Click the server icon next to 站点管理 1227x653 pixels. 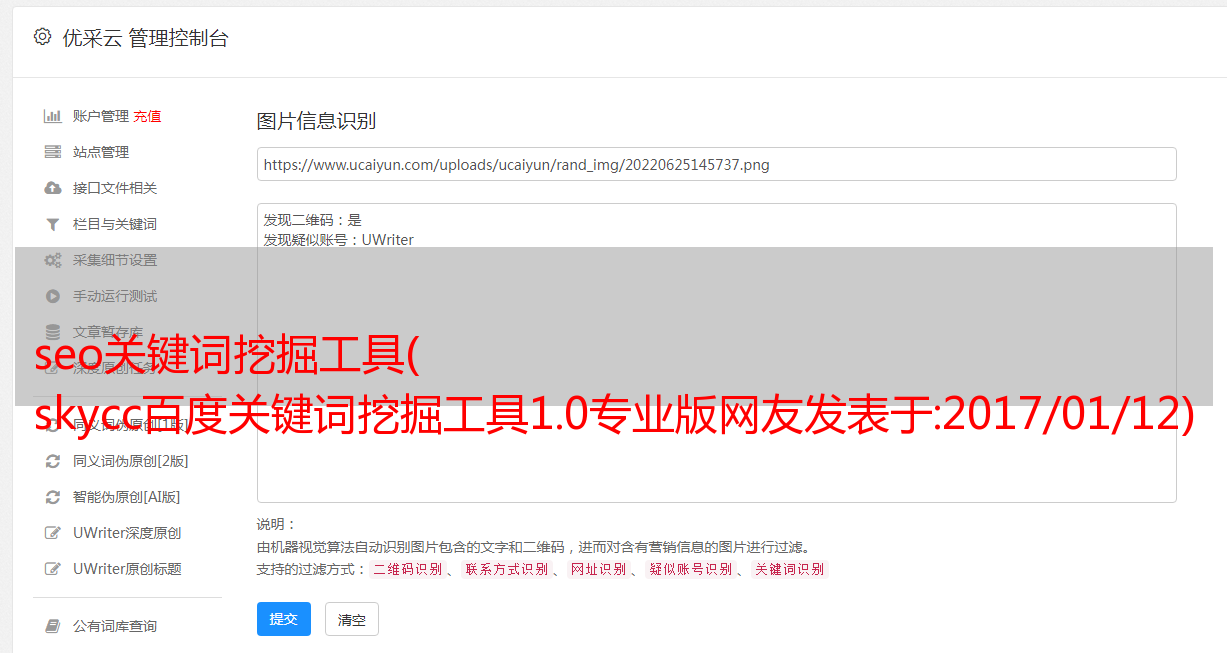[x=53, y=152]
